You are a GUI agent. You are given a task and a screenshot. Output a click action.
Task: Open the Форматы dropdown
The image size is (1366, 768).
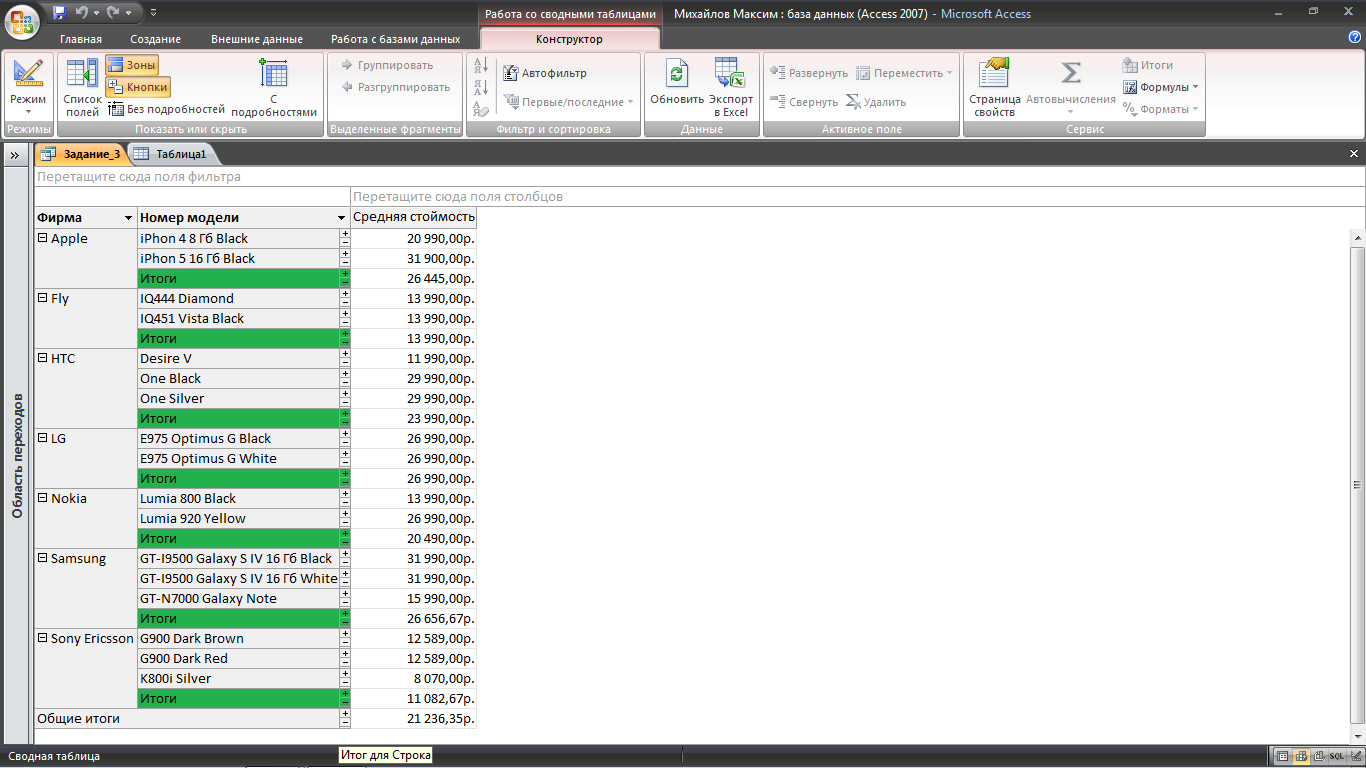click(1160, 109)
